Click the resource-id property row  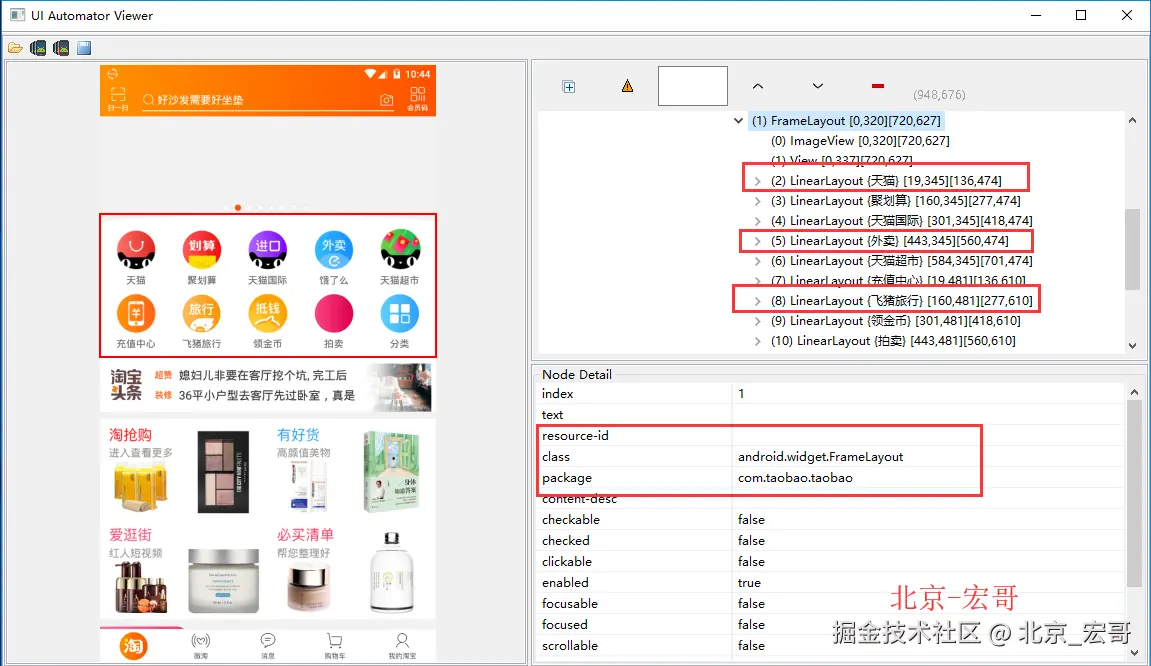[x=830, y=435]
